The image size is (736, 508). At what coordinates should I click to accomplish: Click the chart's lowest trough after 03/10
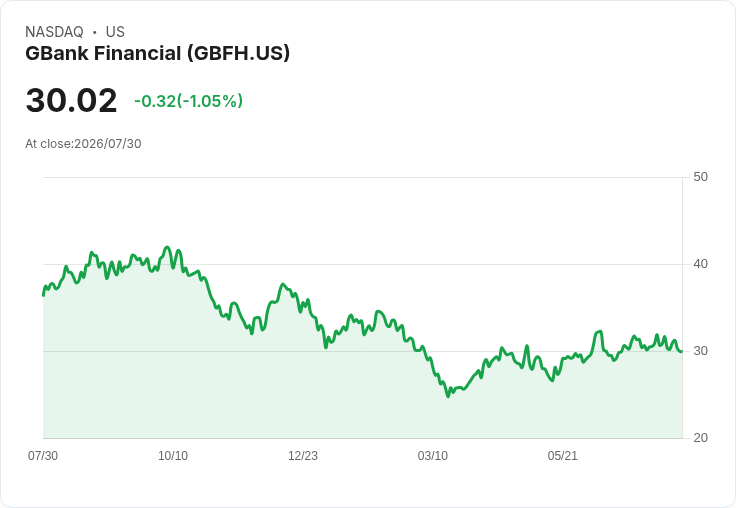click(x=448, y=396)
